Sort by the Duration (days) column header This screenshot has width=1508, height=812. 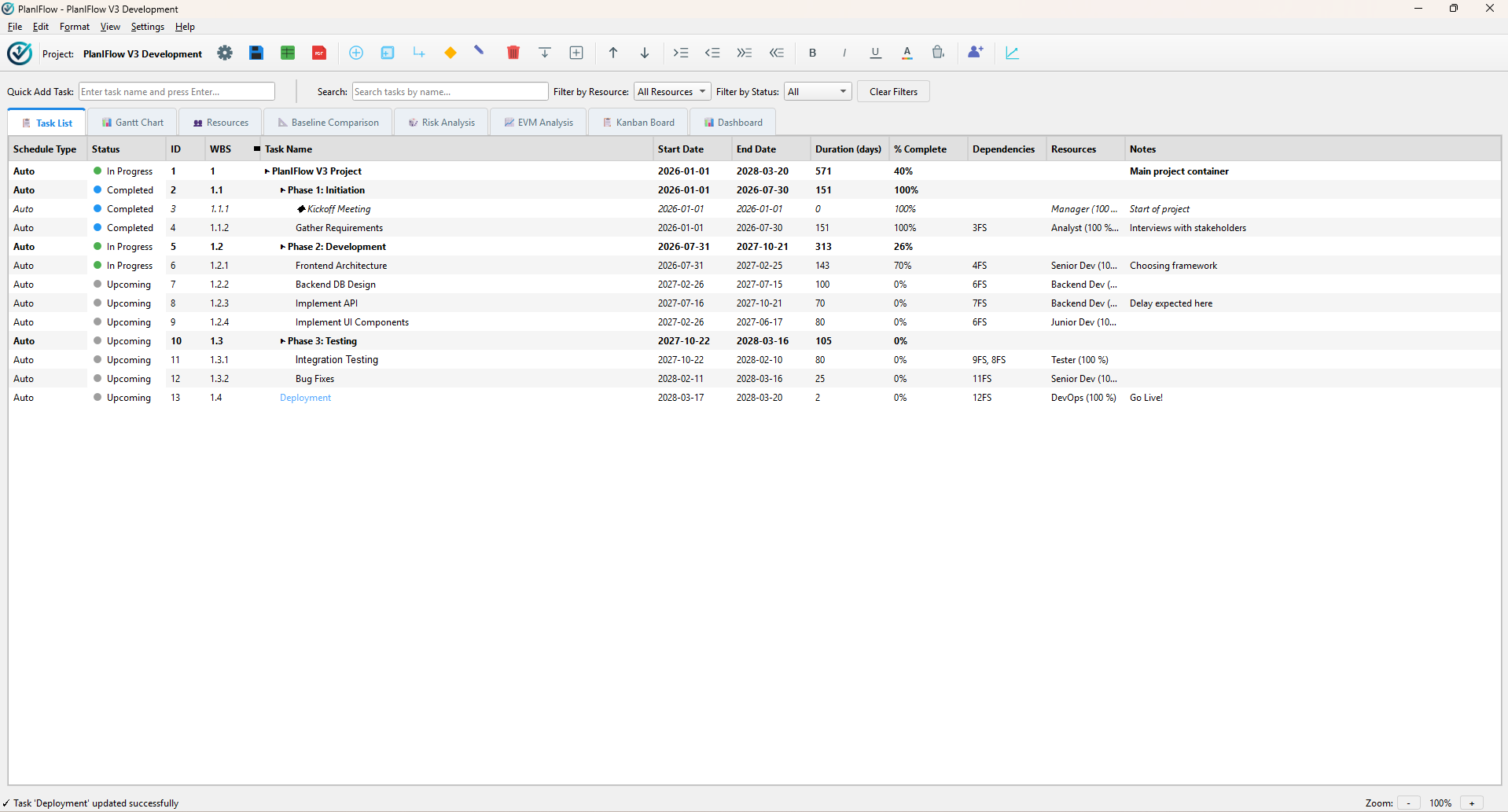click(849, 149)
